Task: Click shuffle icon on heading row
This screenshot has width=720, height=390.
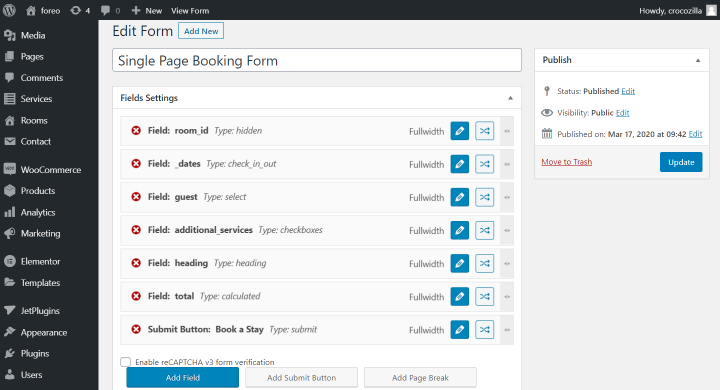Action: tap(484, 263)
